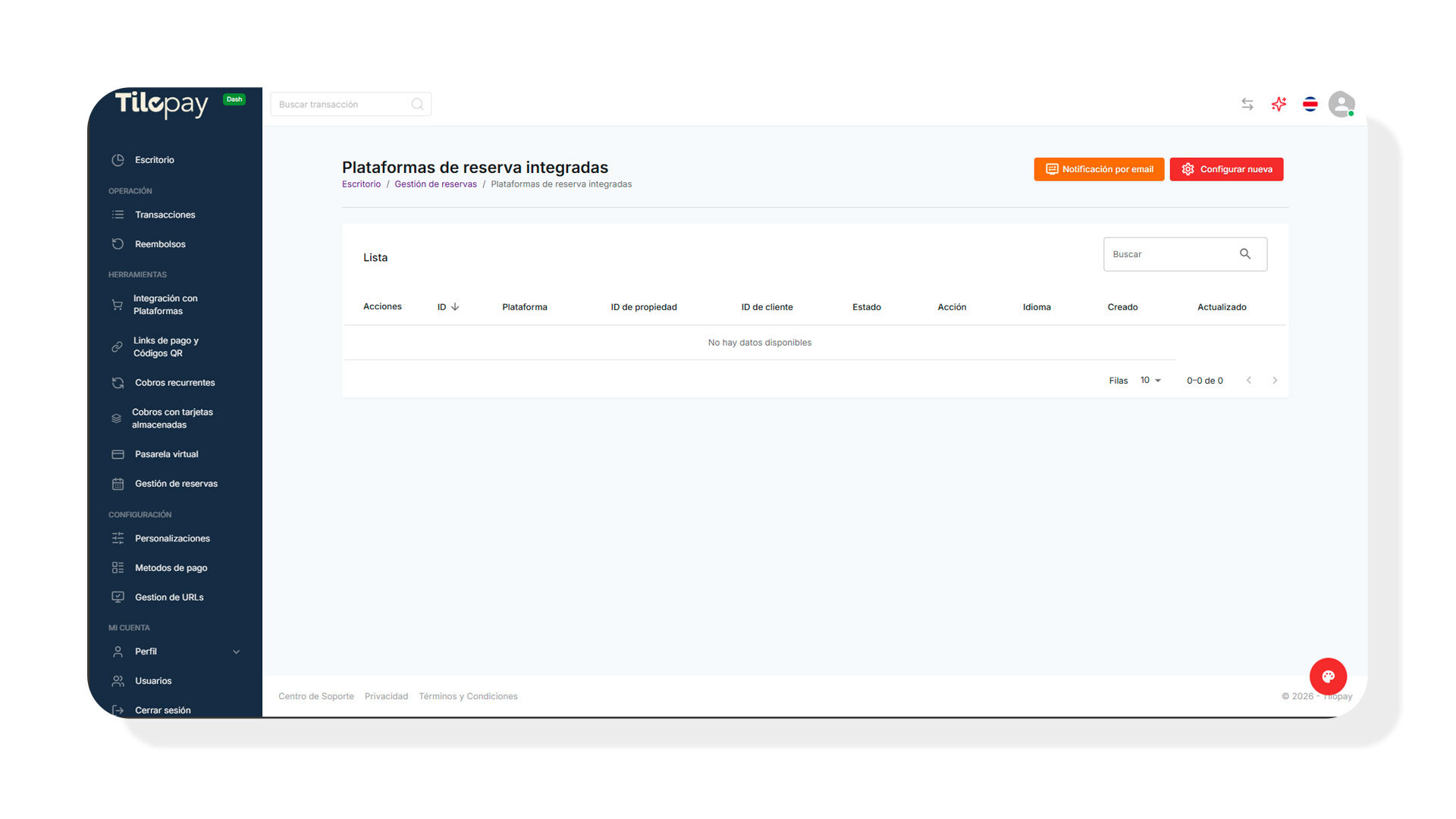Viewport: 1456px width, 819px height.
Task: Open the Filas rows-per-page dropdown
Action: tap(1150, 380)
